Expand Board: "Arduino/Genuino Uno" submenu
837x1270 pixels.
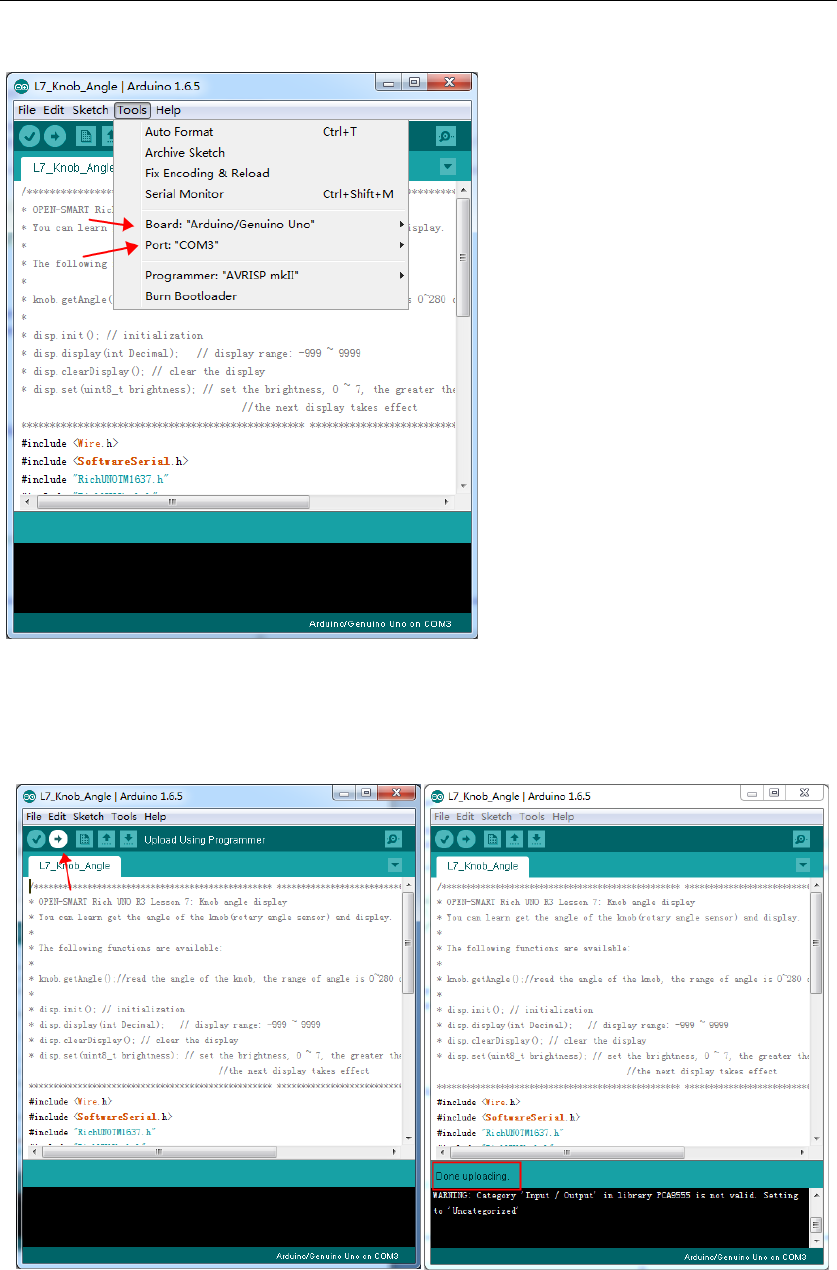[261, 224]
